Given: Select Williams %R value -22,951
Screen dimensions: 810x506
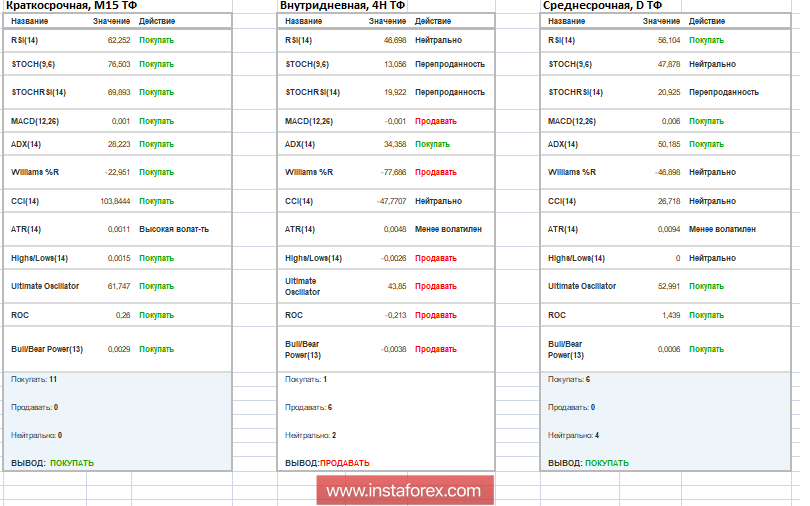Looking at the screenshot, I should (117, 172).
